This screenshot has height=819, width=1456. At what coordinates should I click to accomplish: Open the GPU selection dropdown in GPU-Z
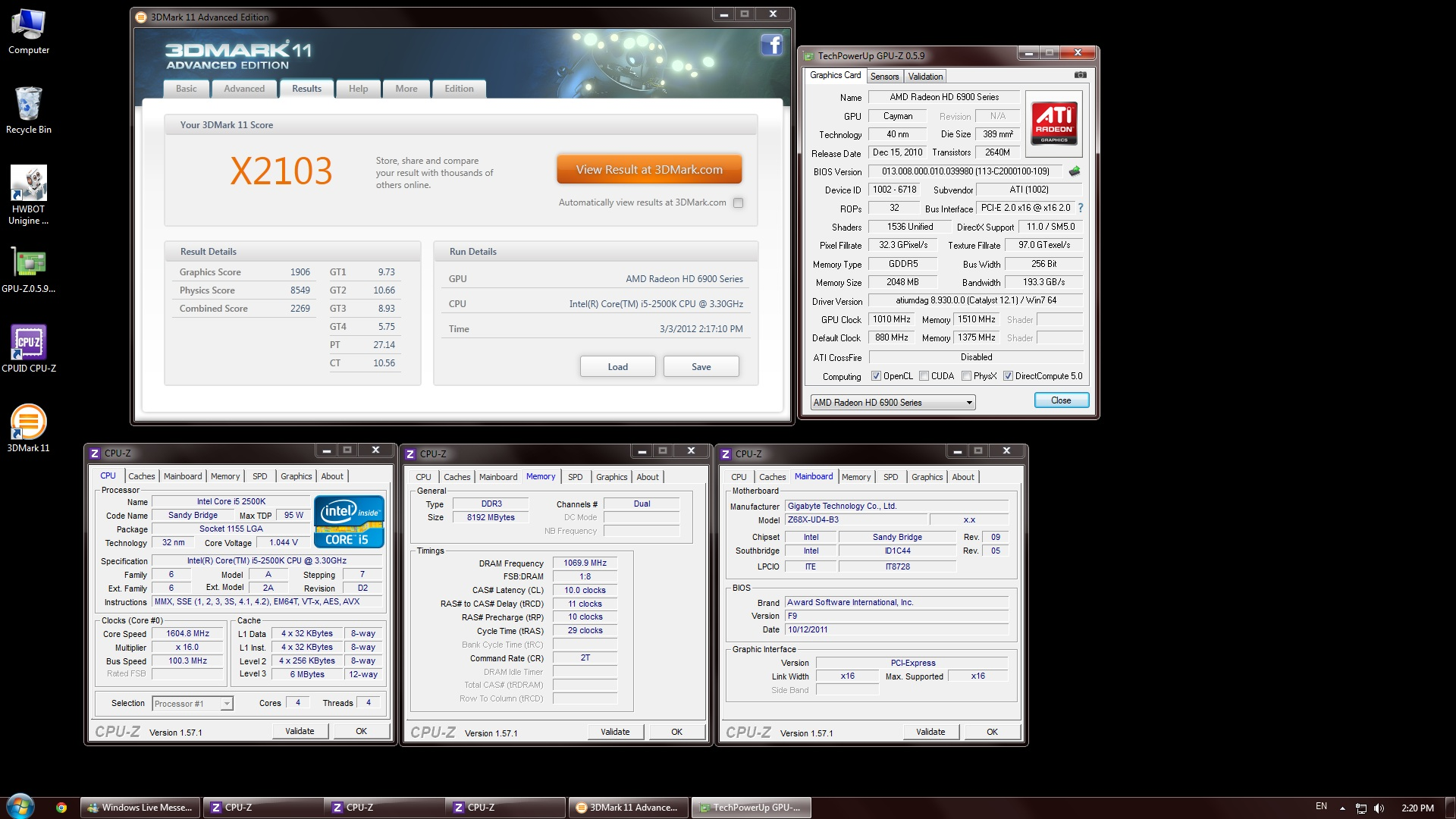tap(893, 403)
